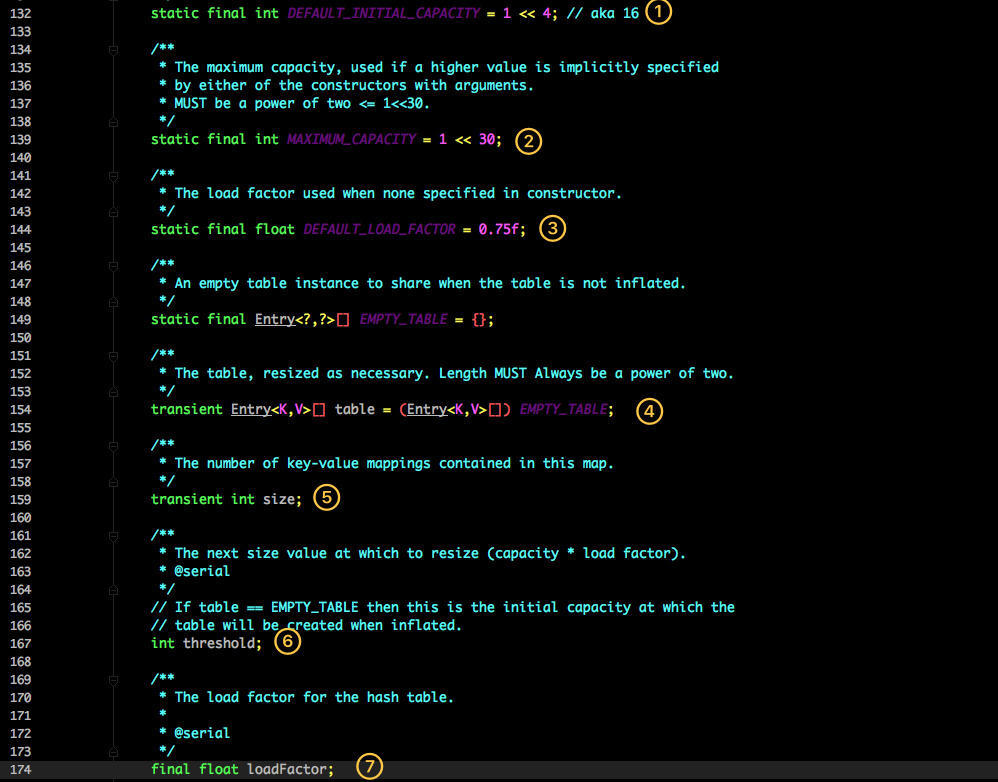Image resolution: width=998 pixels, height=782 pixels.
Task: Click the fold end marker at line 148
Action: click(x=113, y=302)
